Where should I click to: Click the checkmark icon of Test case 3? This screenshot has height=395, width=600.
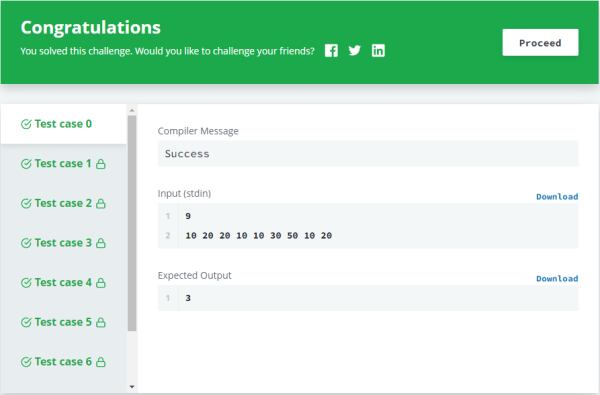click(x=26, y=243)
